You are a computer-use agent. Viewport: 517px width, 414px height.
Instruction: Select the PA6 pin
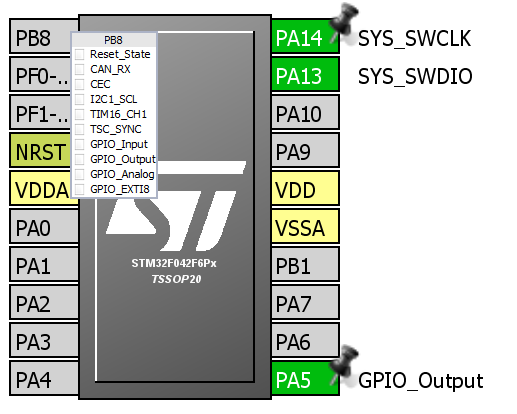[x=305, y=340]
